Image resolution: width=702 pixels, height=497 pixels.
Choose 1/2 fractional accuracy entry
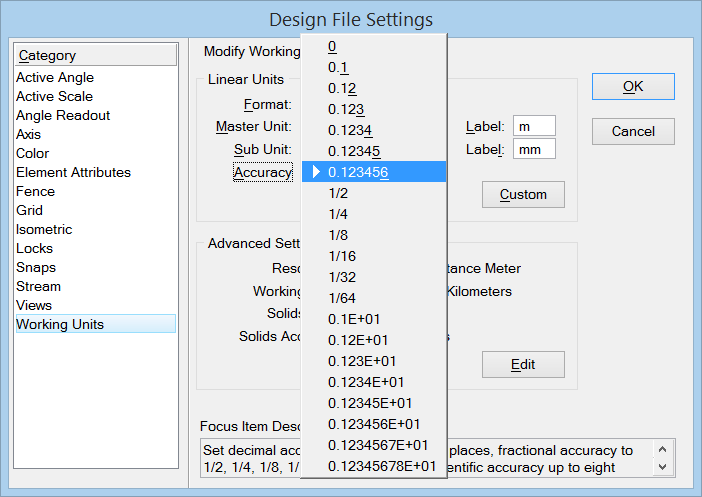(339, 193)
